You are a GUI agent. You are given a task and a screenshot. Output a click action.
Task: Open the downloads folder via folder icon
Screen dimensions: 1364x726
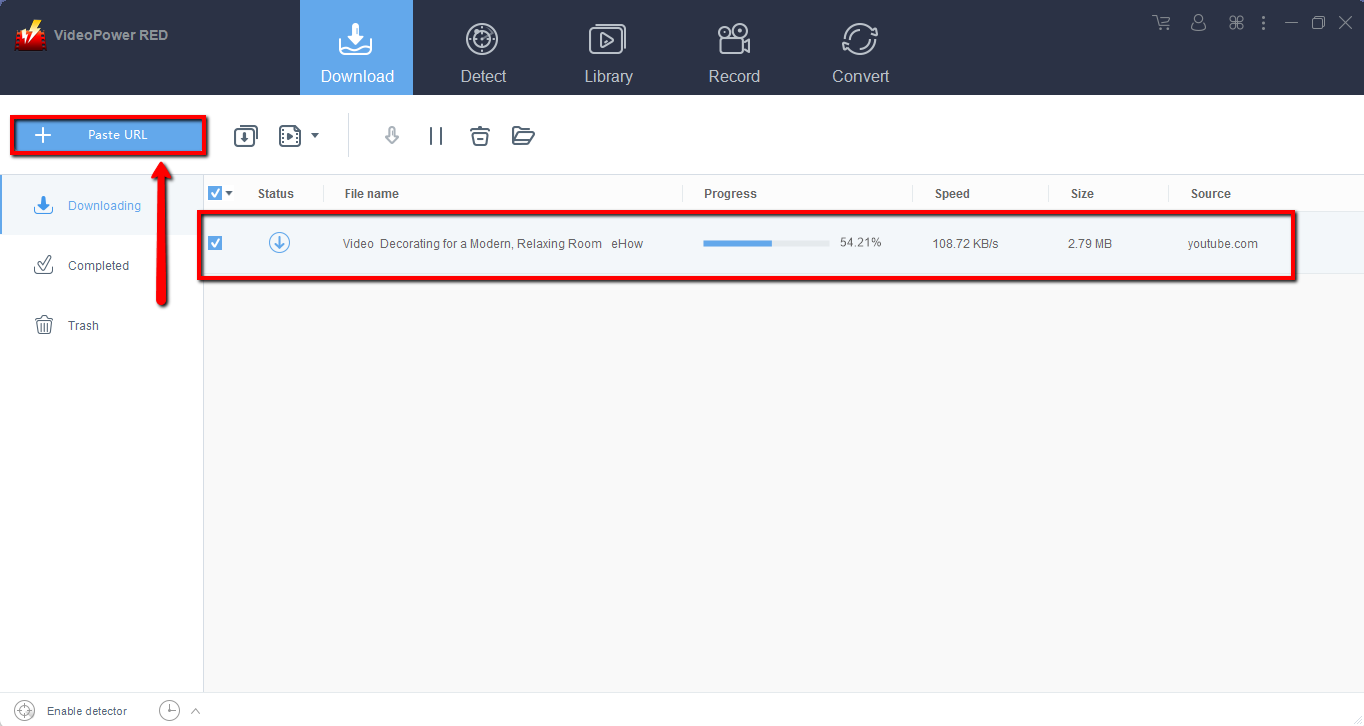pyautogui.click(x=523, y=135)
